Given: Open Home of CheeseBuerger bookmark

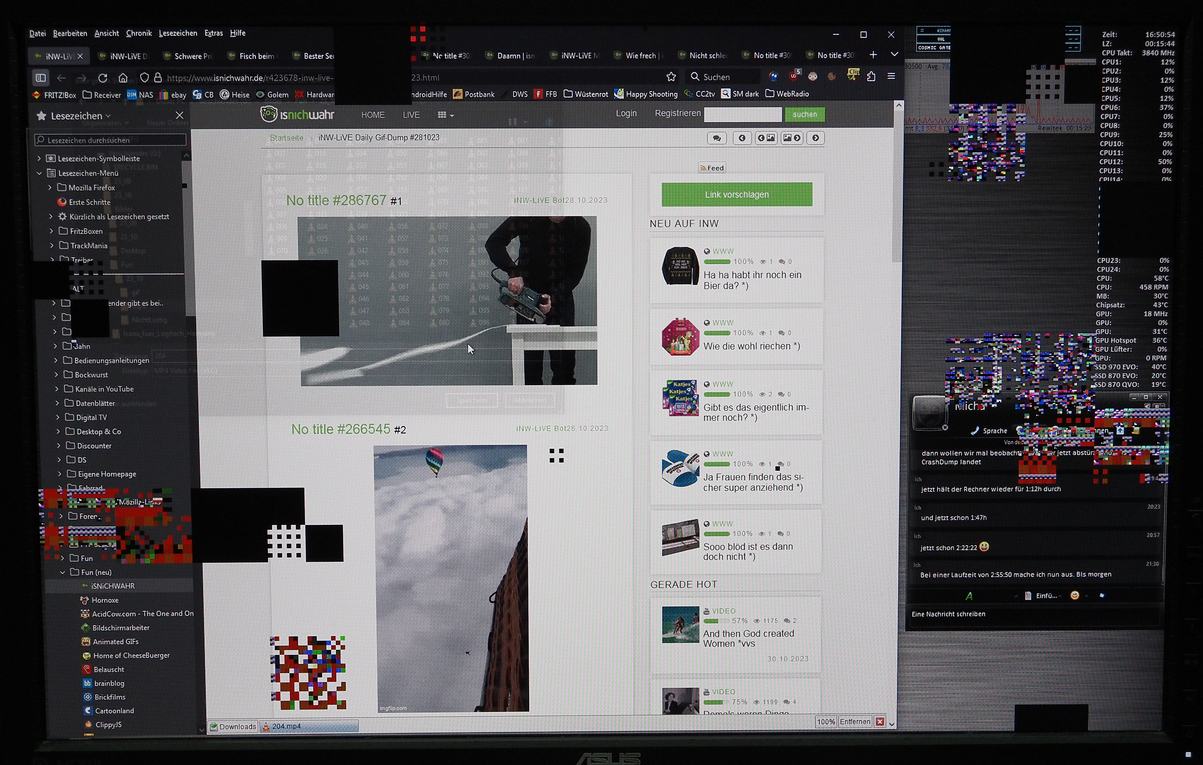Looking at the screenshot, I should point(125,656).
